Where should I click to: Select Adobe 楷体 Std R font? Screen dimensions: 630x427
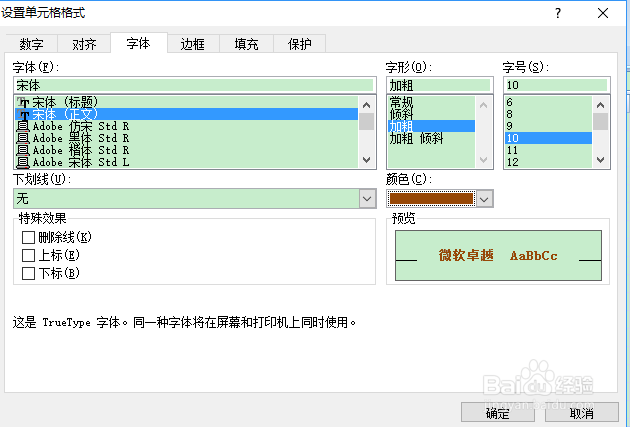186,150
